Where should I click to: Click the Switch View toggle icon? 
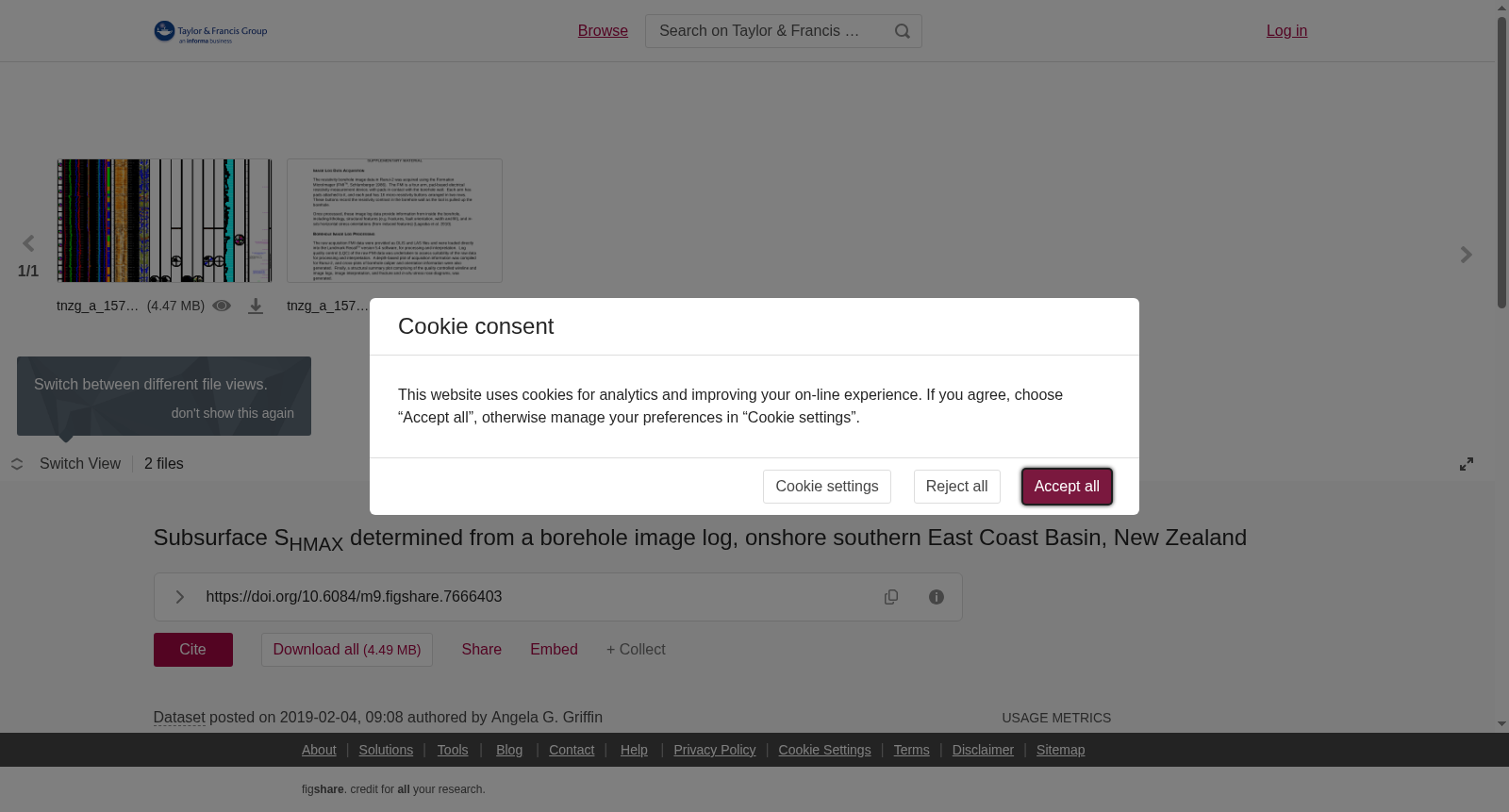(17, 464)
